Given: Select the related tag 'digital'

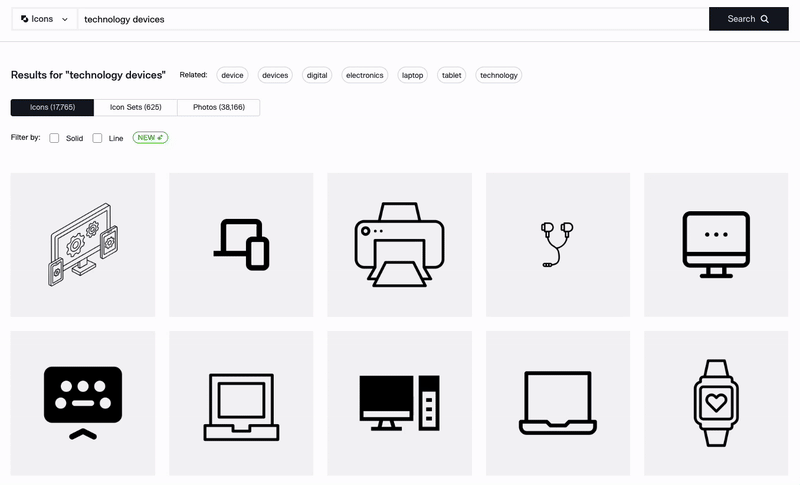Looking at the screenshot, I should (317, 75).
